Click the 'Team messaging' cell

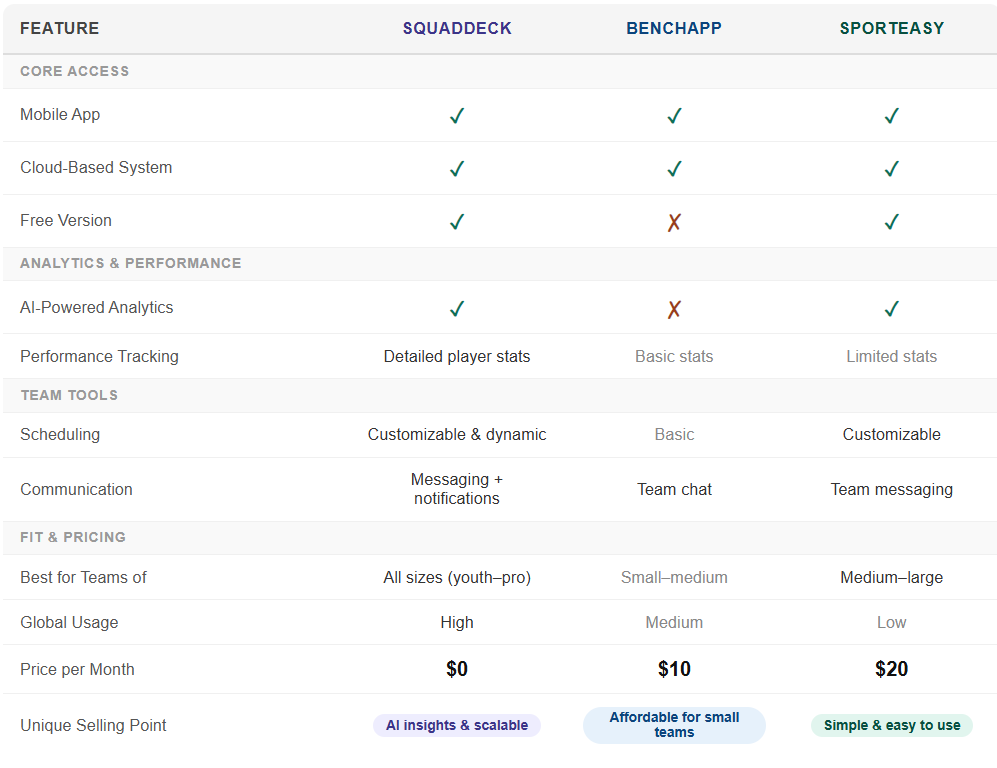coord(891,489)
